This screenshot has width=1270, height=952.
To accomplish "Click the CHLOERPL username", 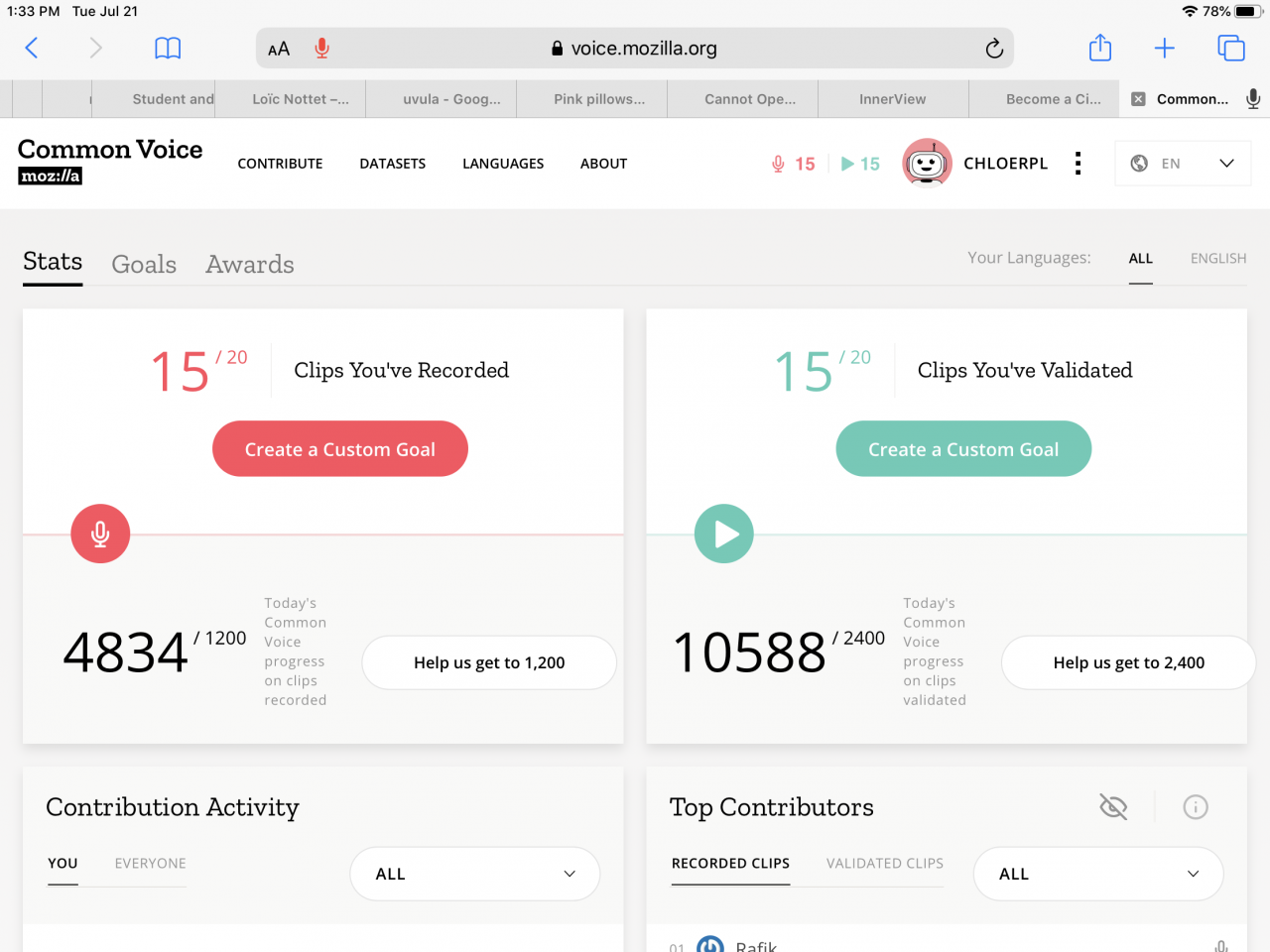I will 1006,164.
